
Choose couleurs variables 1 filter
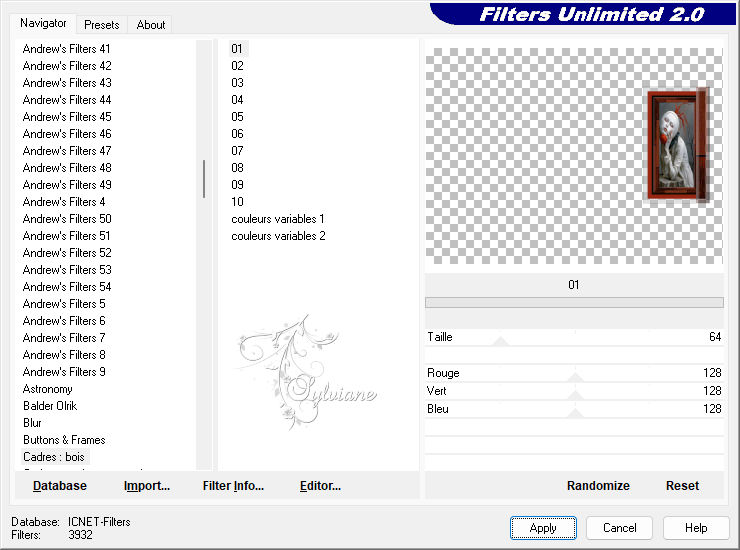[278, 219]
